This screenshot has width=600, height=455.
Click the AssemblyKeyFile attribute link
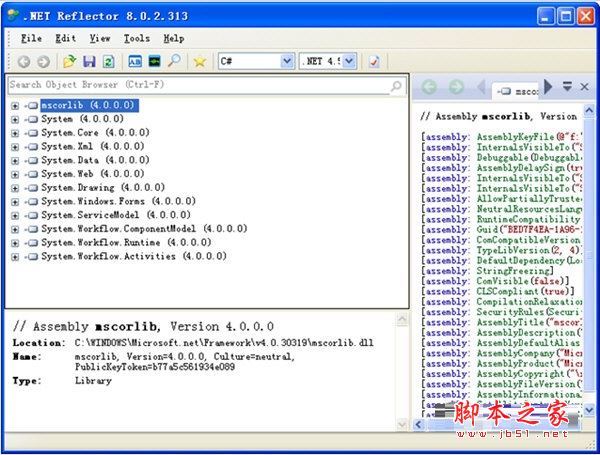(515, 137)
